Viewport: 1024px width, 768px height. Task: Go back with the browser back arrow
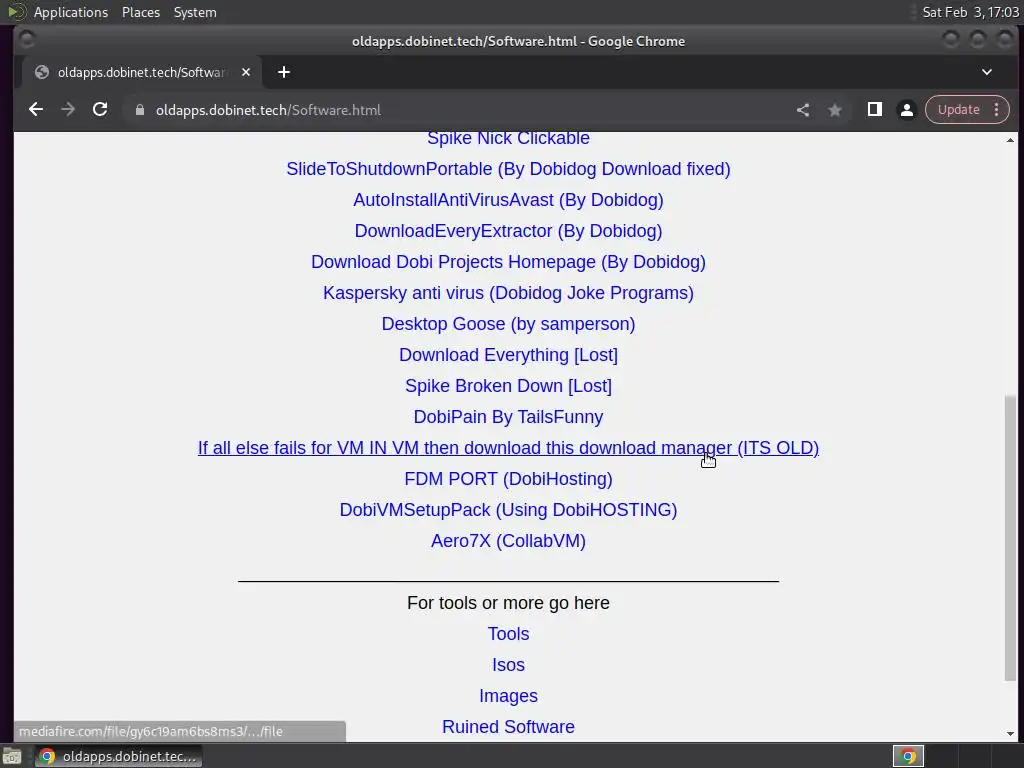(36, 110)
